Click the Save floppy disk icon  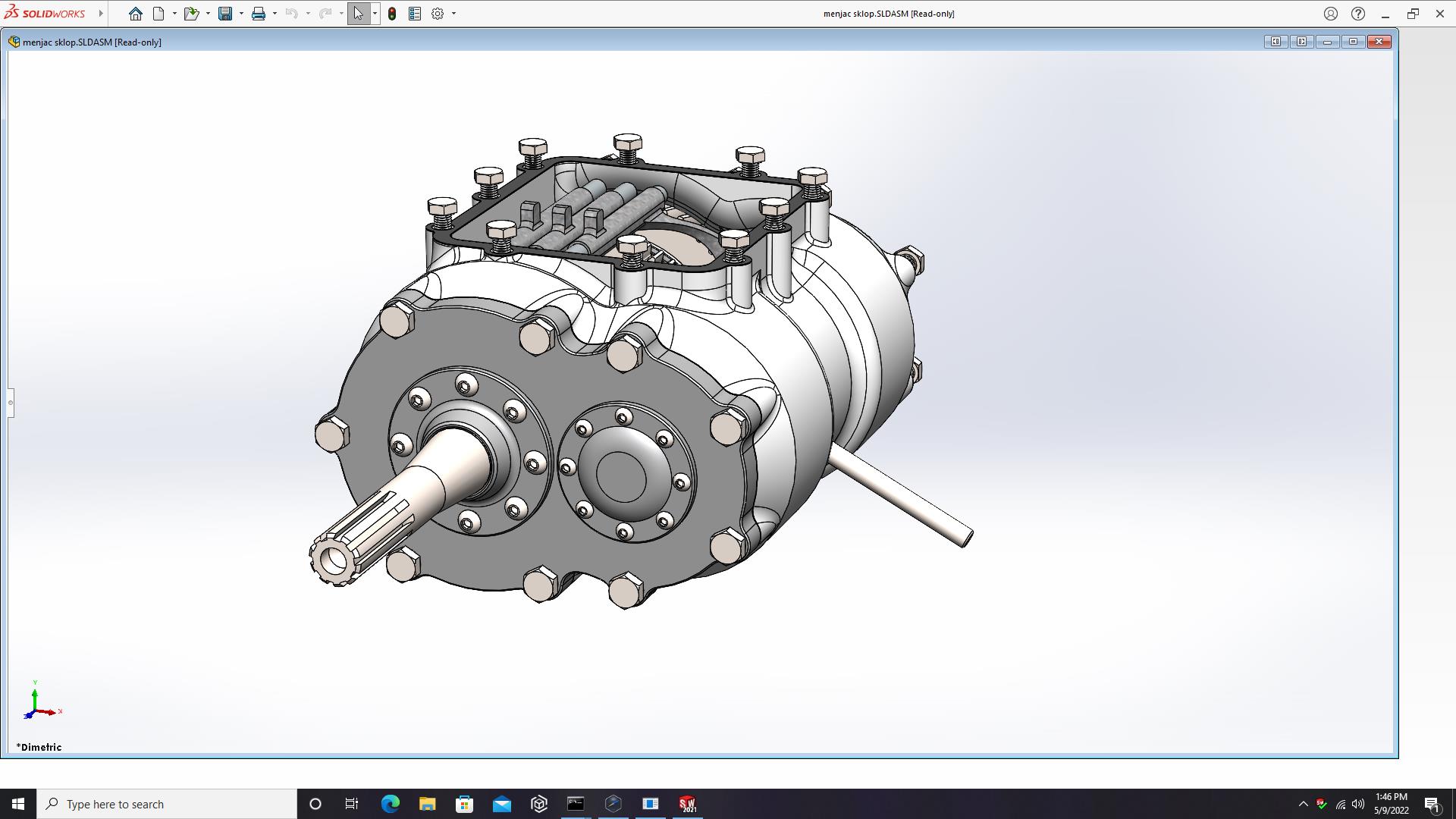tap(225, 14)
